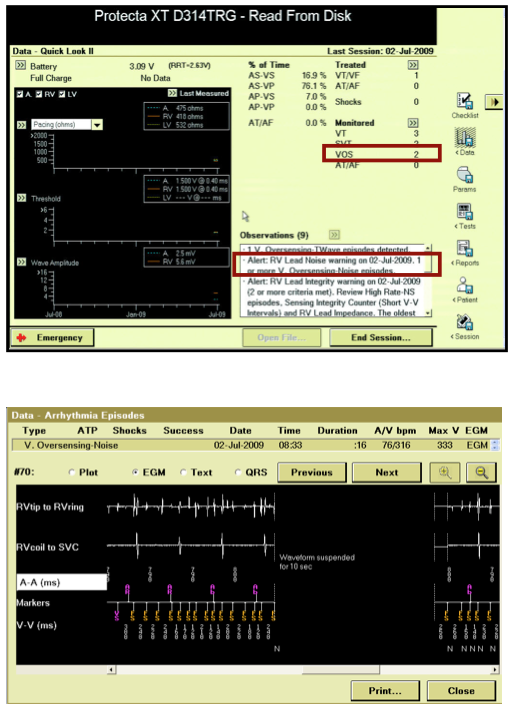The height and width of the screenshot is (711, 512).
Task: Click the RV Lead Noise warning alert
Action: [333, 265]
